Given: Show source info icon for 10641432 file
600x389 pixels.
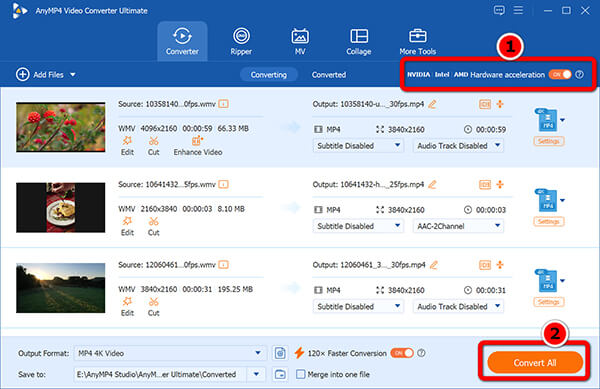Looking at the screenshot, I should (223, 184).
